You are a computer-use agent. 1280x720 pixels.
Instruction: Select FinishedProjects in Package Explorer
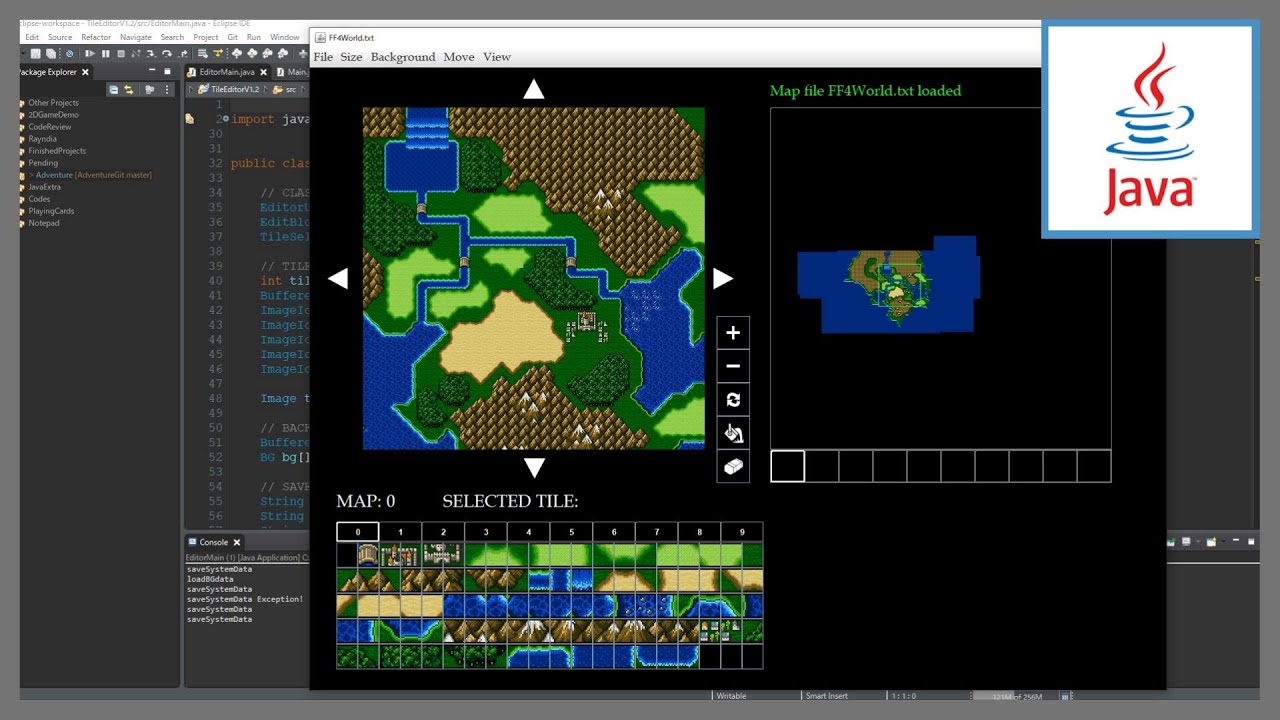pos(57,151)
